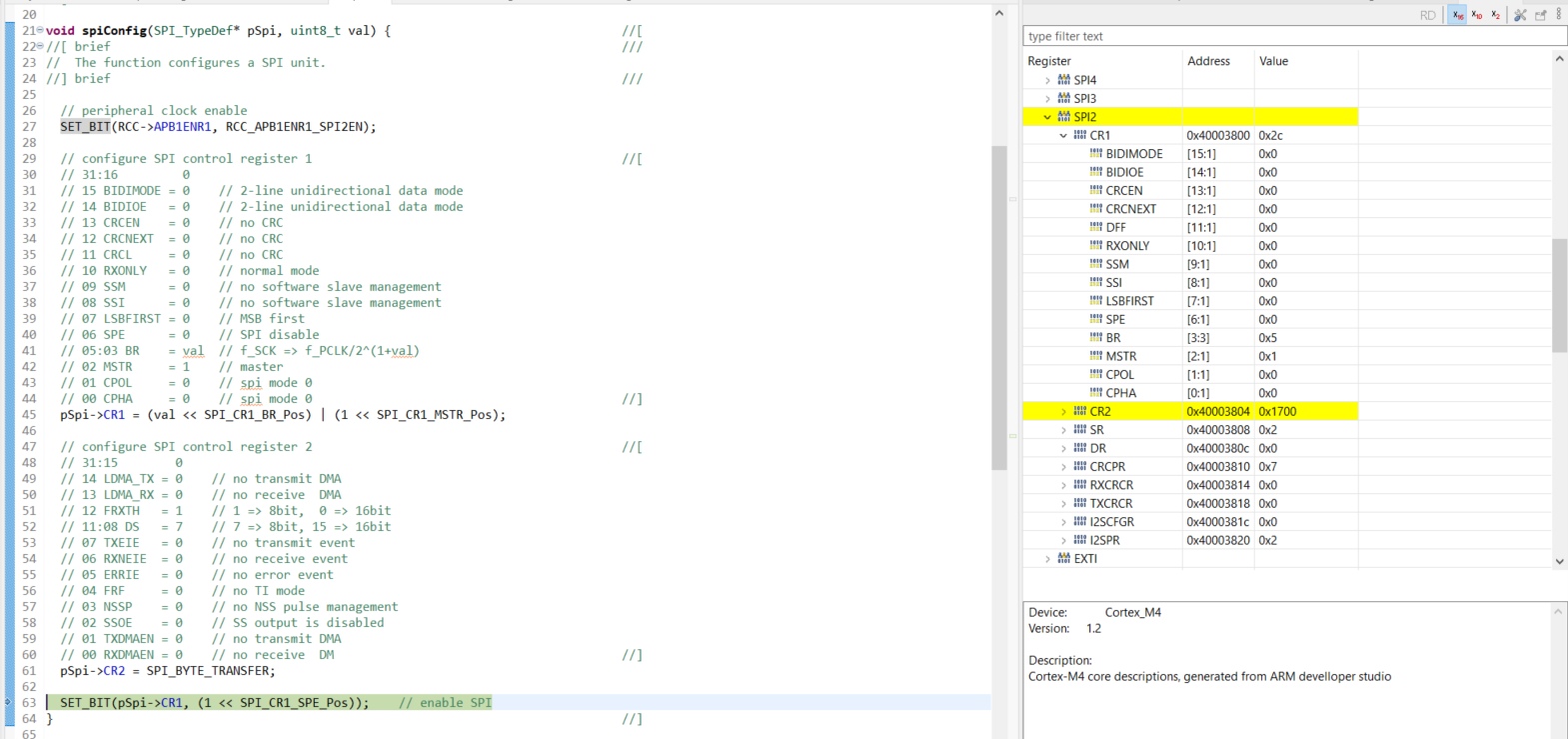Image resolution: width=1568 pixels, height=739 pixels.
Task: Expand the RXCRCR register node
Action: click(1063, 485)
